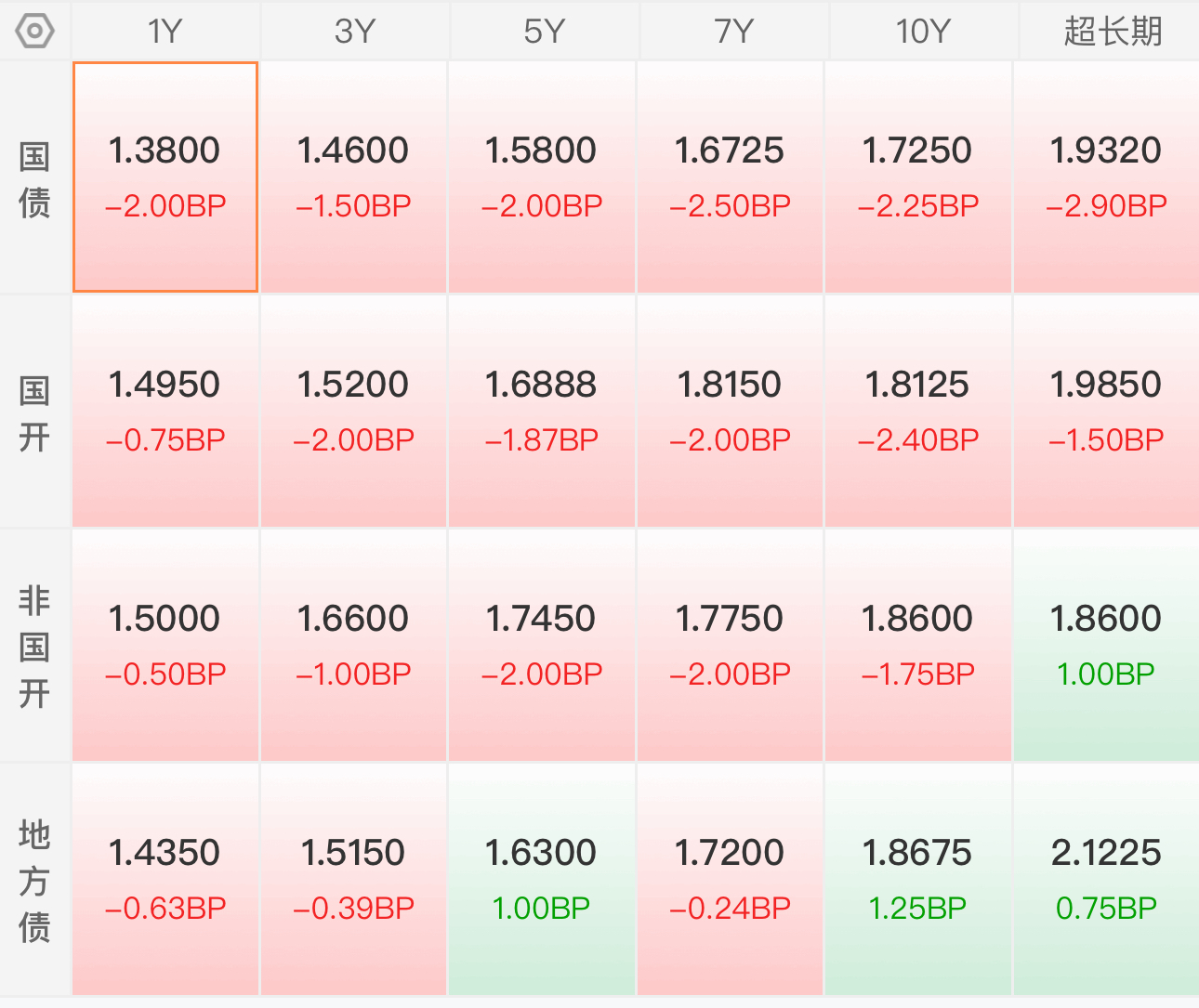Open the highlighted 国债 1Y cell 1.3800
Screen dimensions: 1199x1008
tap(165, 177)
